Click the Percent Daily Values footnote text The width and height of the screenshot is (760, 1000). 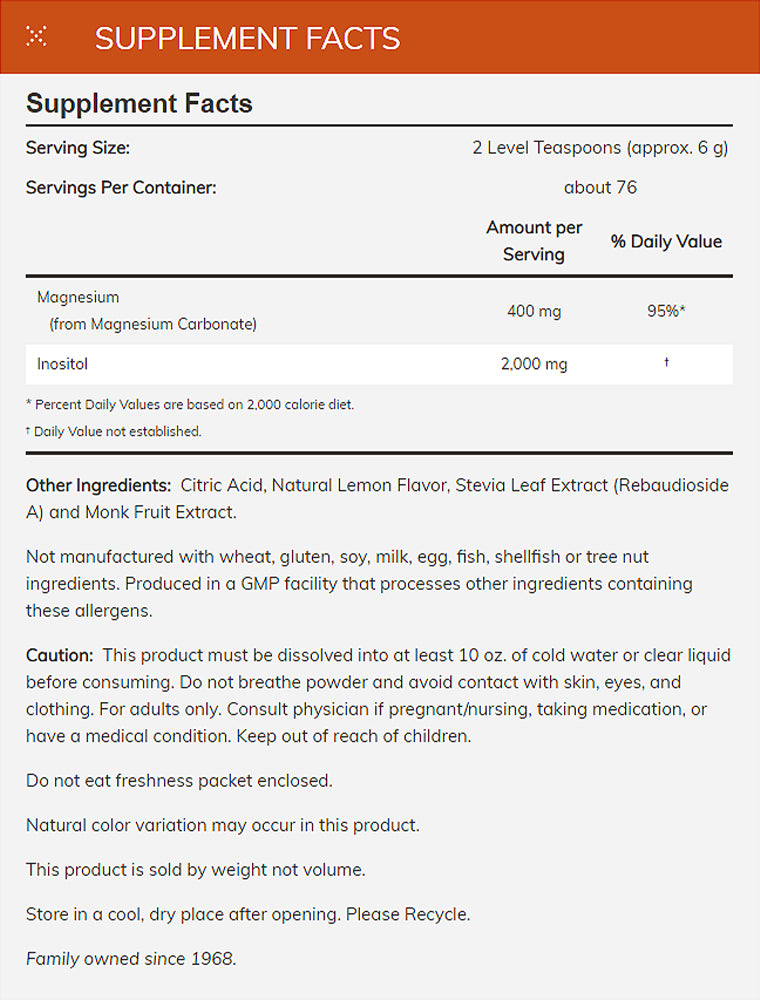(190, 405)
